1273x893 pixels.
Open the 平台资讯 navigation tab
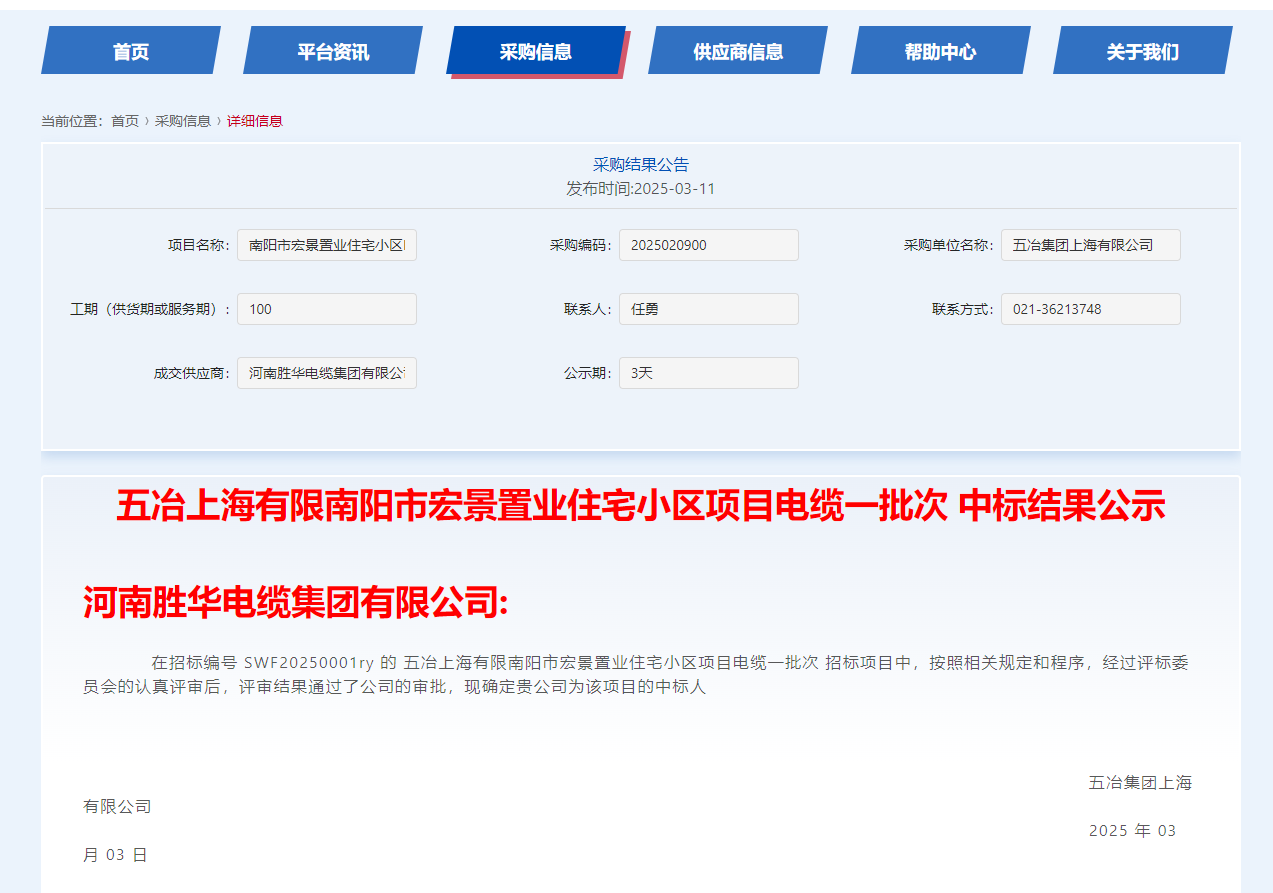(331, 50)
